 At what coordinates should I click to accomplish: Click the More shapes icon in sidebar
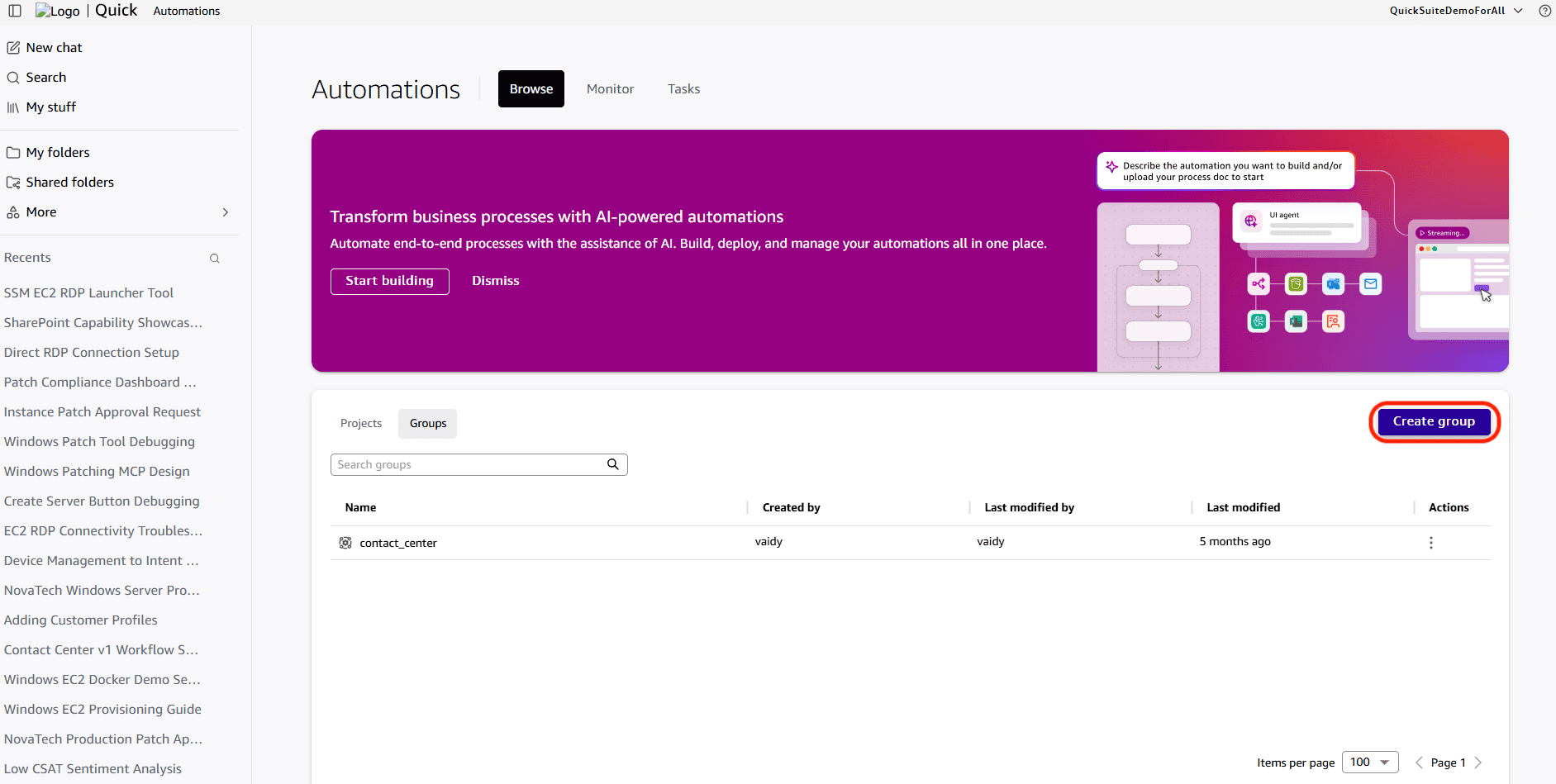tap(13, 212)
